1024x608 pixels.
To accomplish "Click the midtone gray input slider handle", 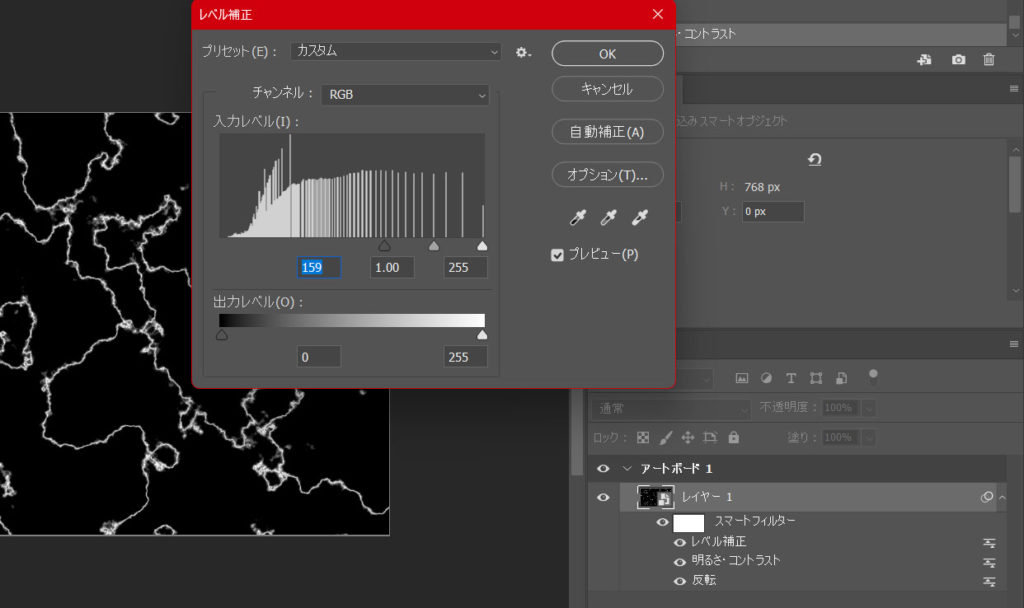I will pos(433,245).
